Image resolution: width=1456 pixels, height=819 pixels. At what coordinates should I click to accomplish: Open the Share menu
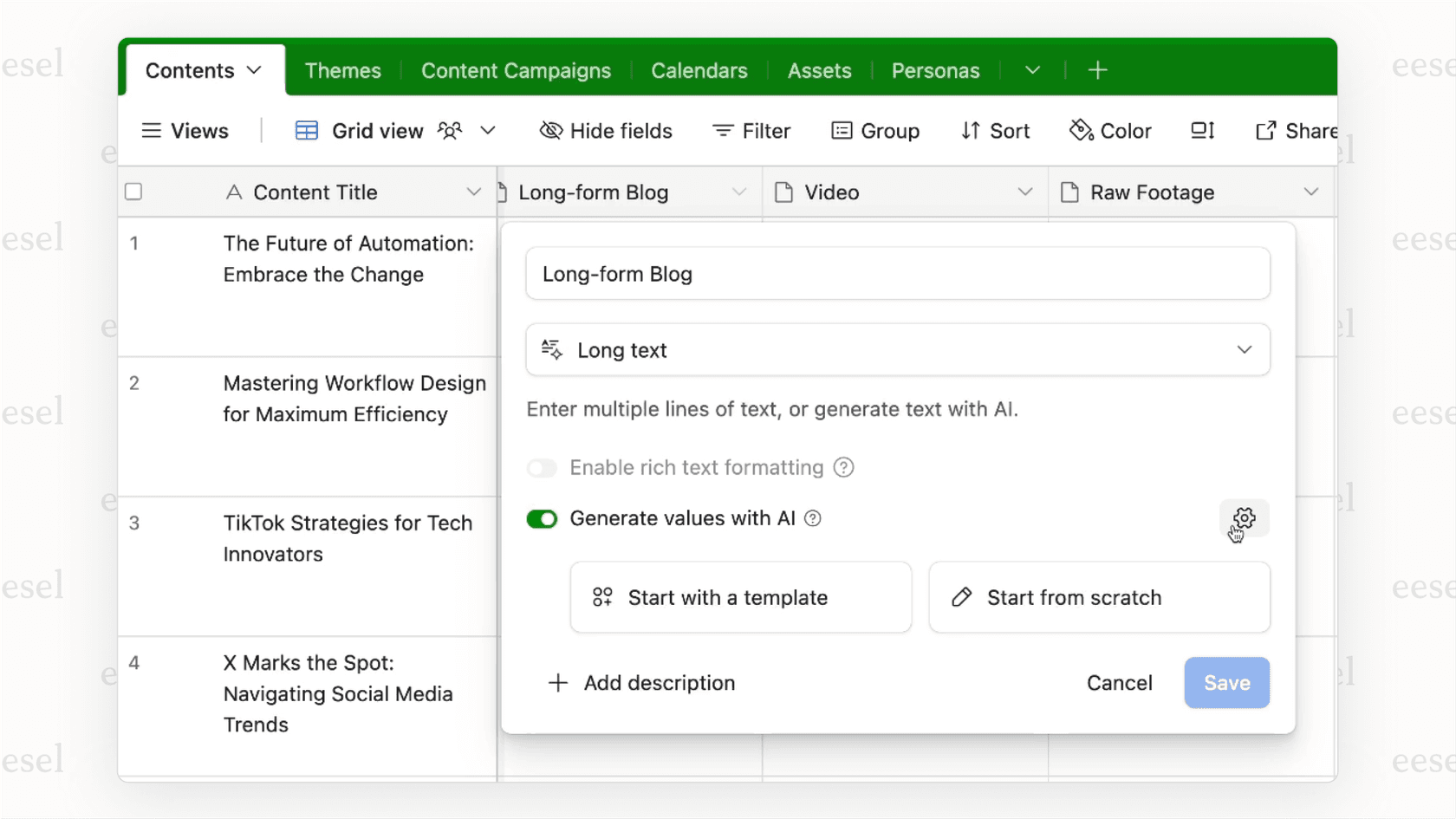1295,130
